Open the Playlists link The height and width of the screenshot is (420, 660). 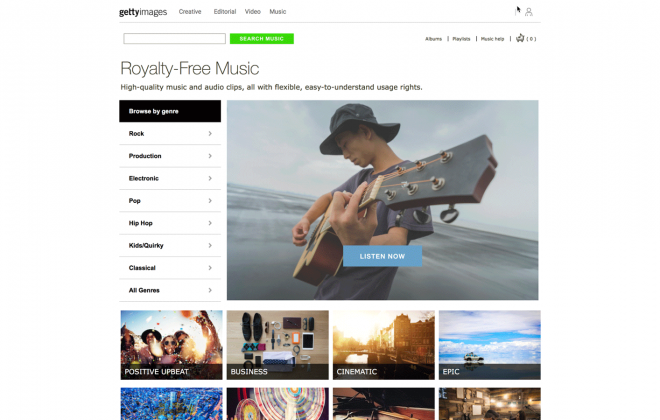(x=461, y=39)
